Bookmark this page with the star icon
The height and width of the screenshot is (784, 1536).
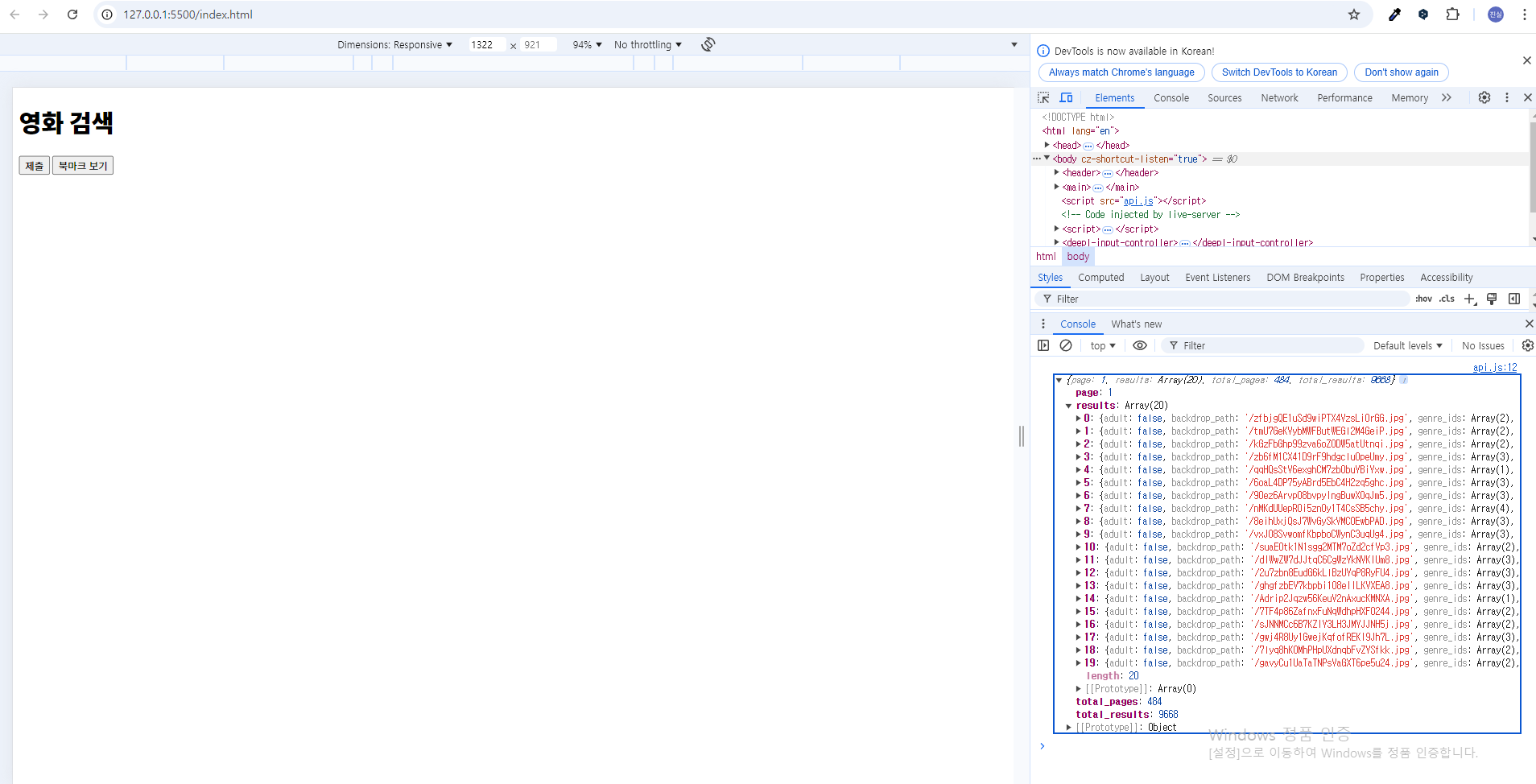pos(1354,14)
